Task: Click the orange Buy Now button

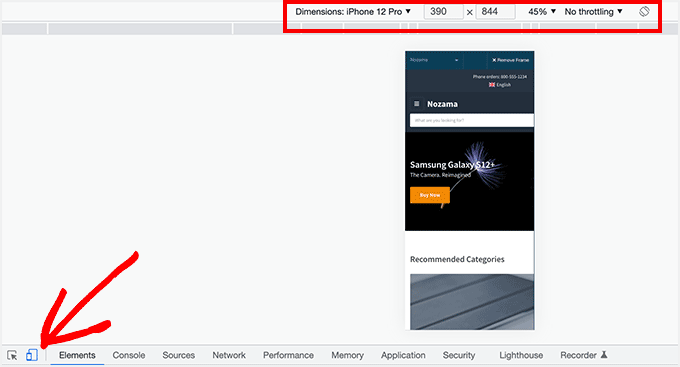Action: (430, 195)
